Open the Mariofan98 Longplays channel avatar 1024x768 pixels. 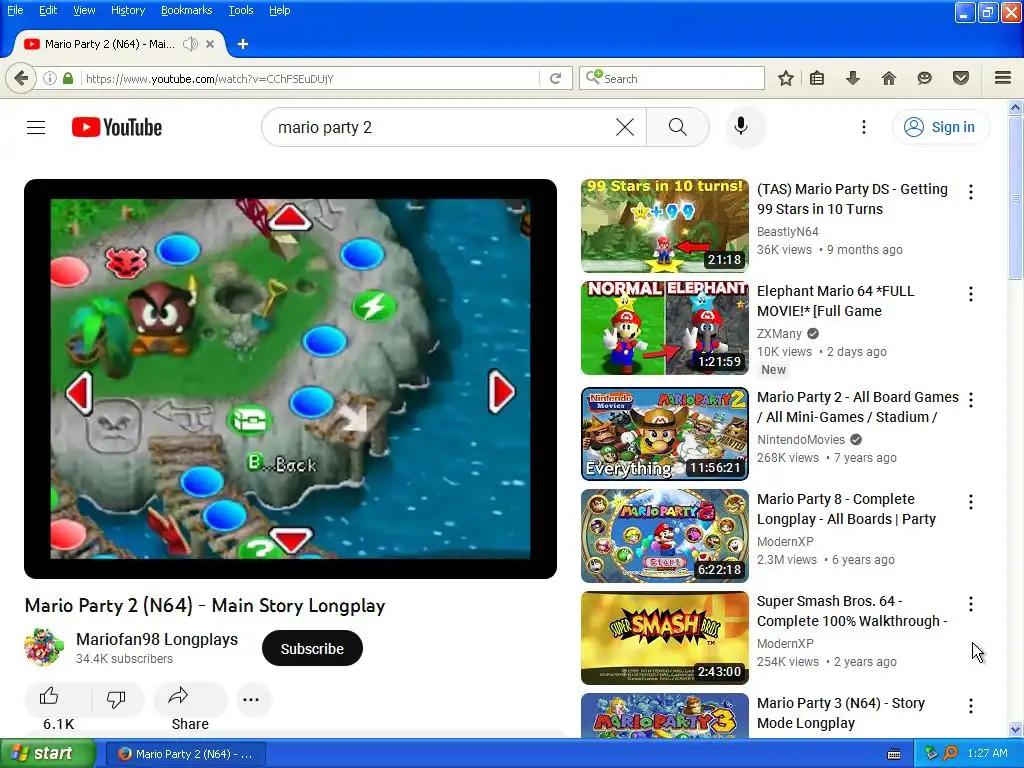pos(43,647)
